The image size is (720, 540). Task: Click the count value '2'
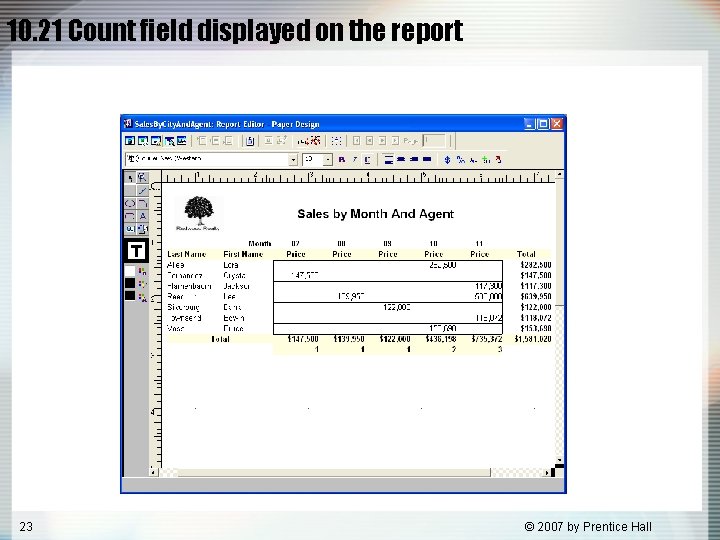[x=454, y=349]
